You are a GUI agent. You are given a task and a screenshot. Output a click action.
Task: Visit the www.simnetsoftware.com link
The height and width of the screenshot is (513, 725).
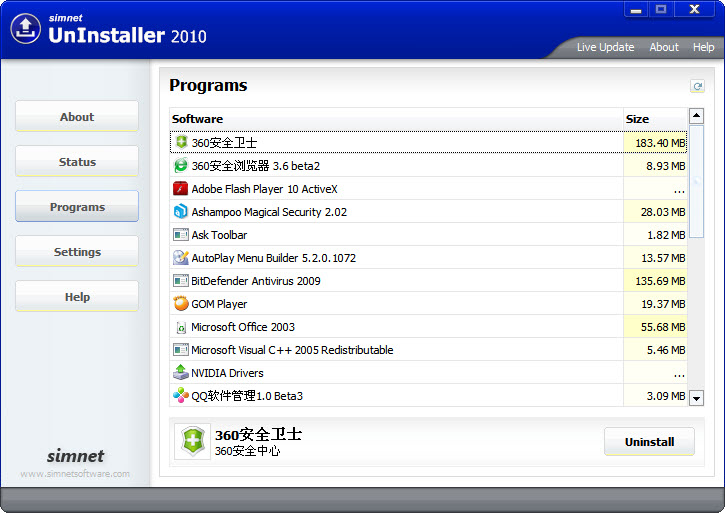coord(75,474)
